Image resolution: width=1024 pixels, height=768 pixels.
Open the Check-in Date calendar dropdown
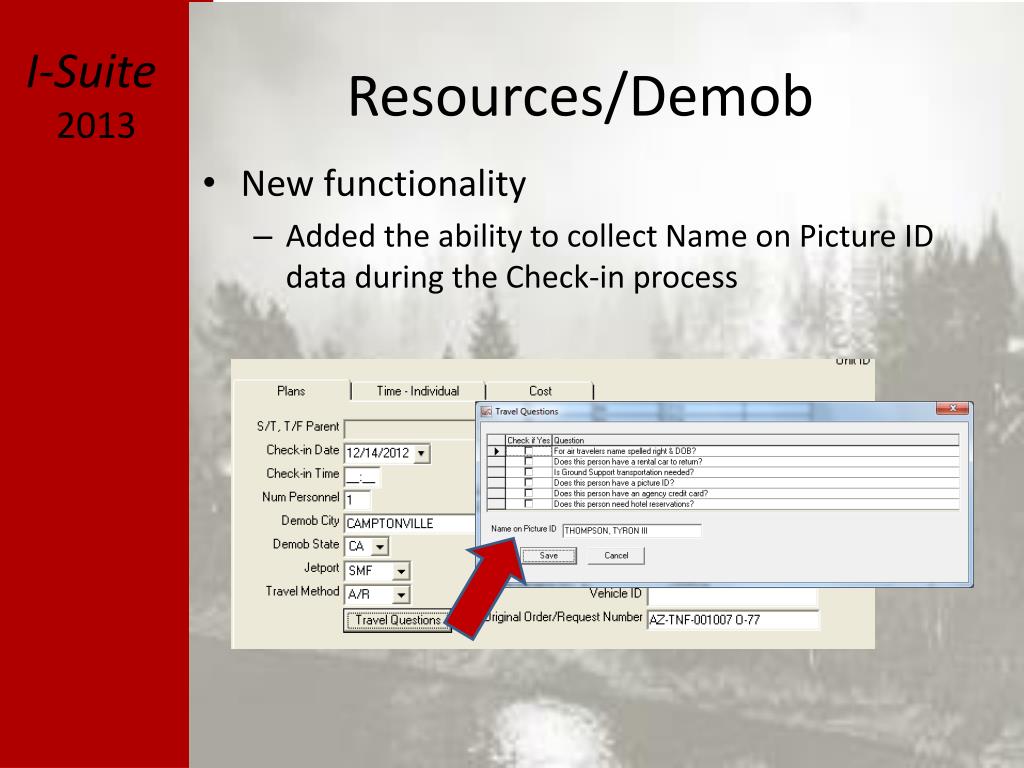click(x=421, y=453)
